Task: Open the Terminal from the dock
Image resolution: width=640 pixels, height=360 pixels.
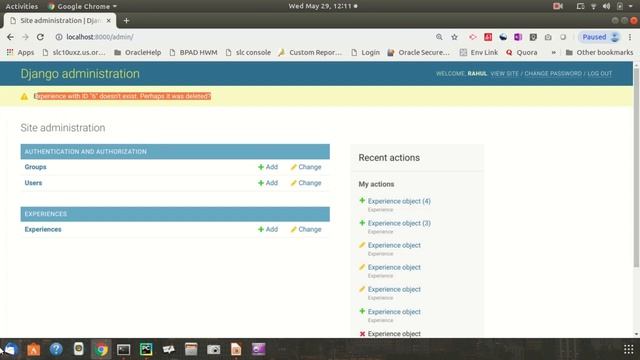Action: click(124, 349)
